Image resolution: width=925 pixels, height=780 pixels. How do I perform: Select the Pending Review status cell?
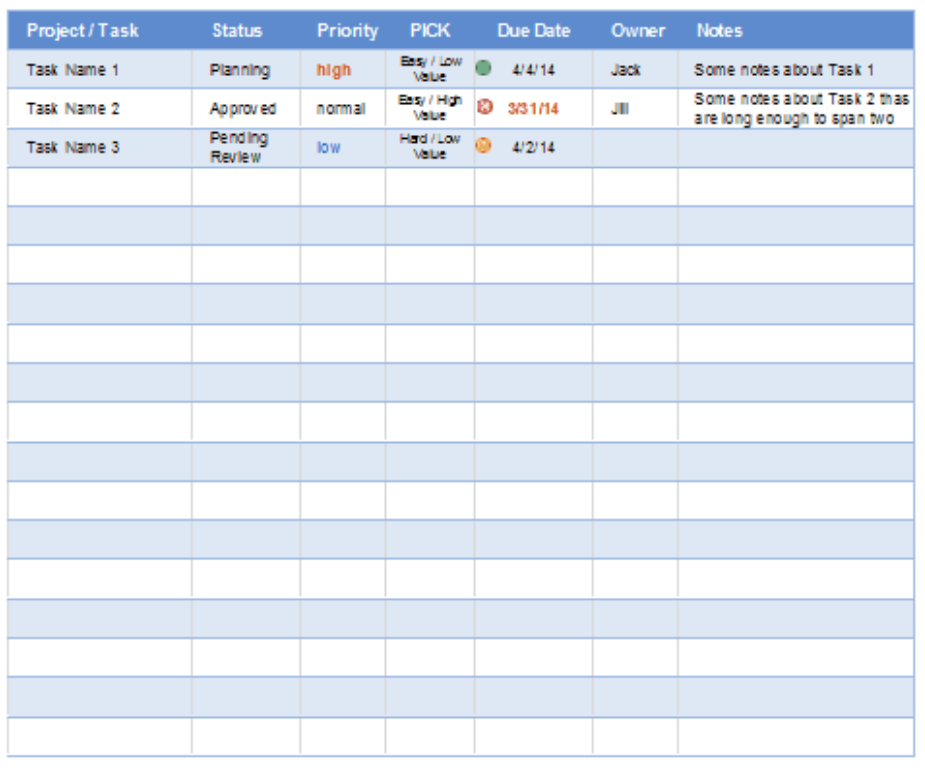pos(246,148)
